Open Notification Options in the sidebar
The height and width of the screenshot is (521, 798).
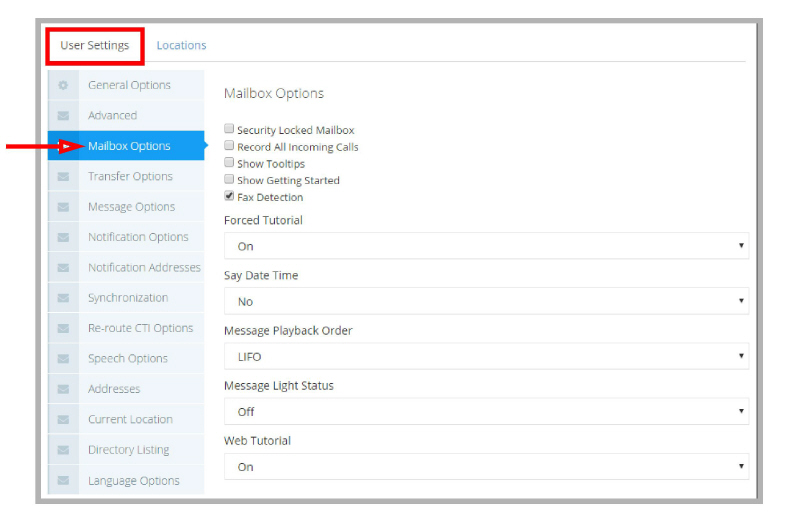click(x=126, y=238)
